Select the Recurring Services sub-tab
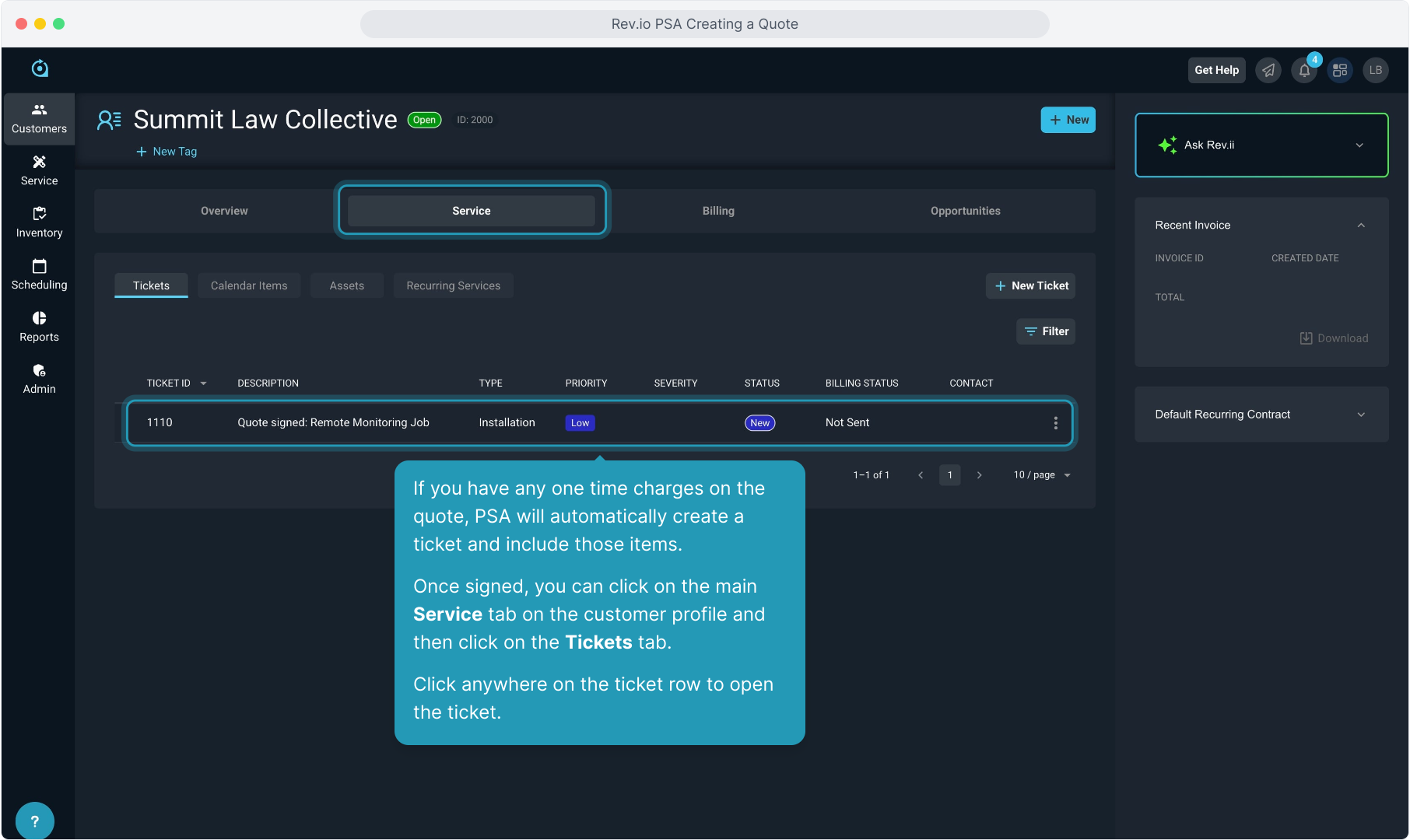 [453, 285]
